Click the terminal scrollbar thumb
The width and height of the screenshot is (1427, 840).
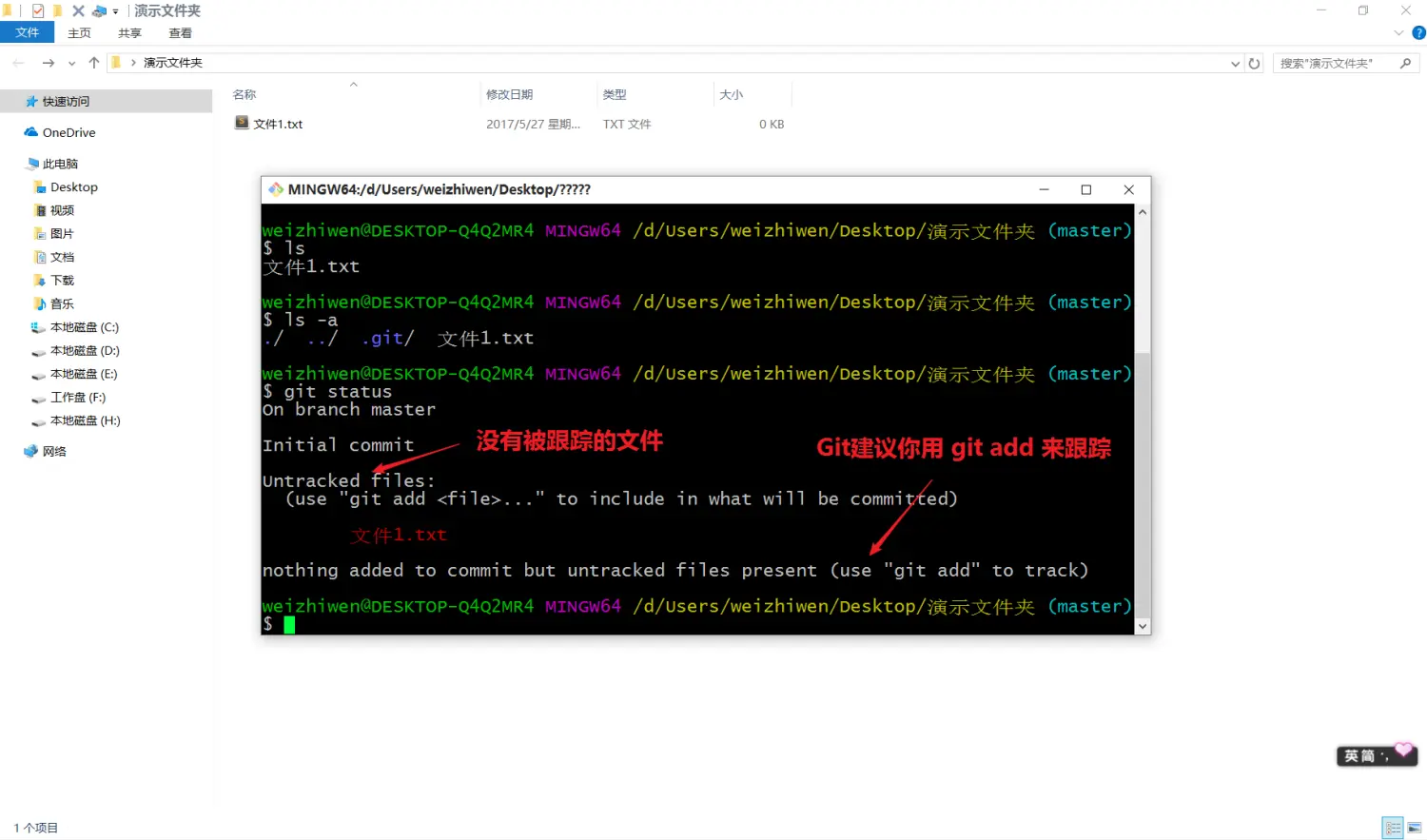(x=1143, y=484)
